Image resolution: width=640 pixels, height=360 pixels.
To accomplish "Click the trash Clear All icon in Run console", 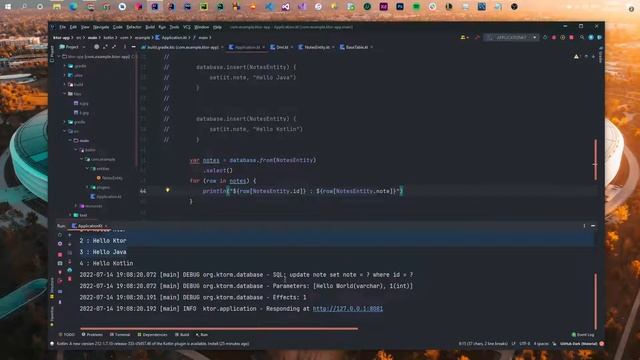I will (69, 280).
